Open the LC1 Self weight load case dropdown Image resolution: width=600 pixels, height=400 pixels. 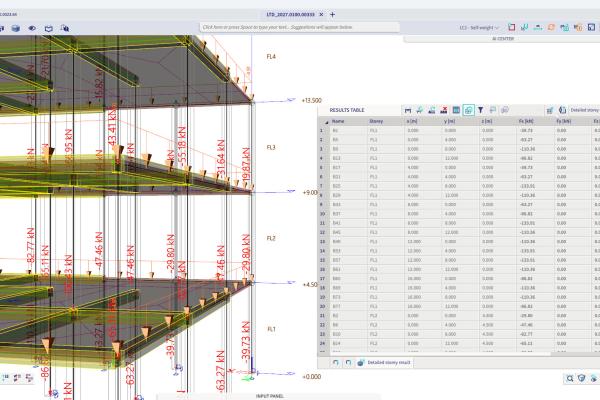479,28
